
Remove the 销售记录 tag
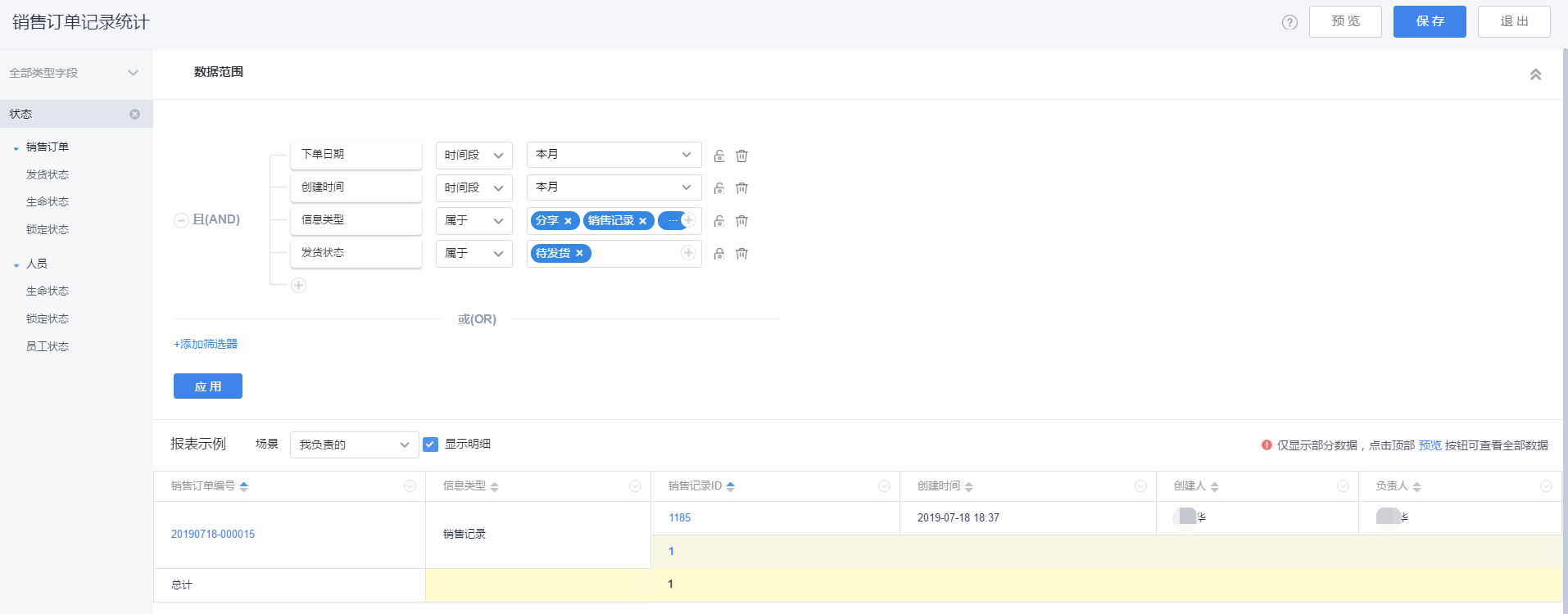pyautogui.click(x=642, y=221)
